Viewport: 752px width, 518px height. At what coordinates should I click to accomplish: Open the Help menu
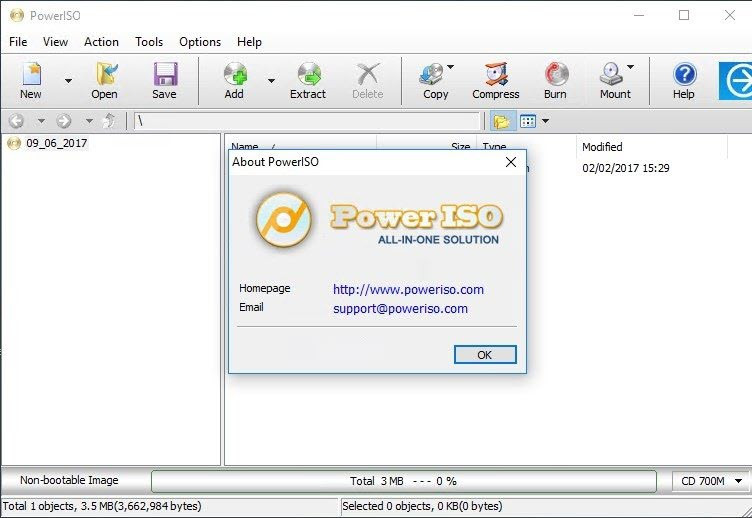click(249, 42)
